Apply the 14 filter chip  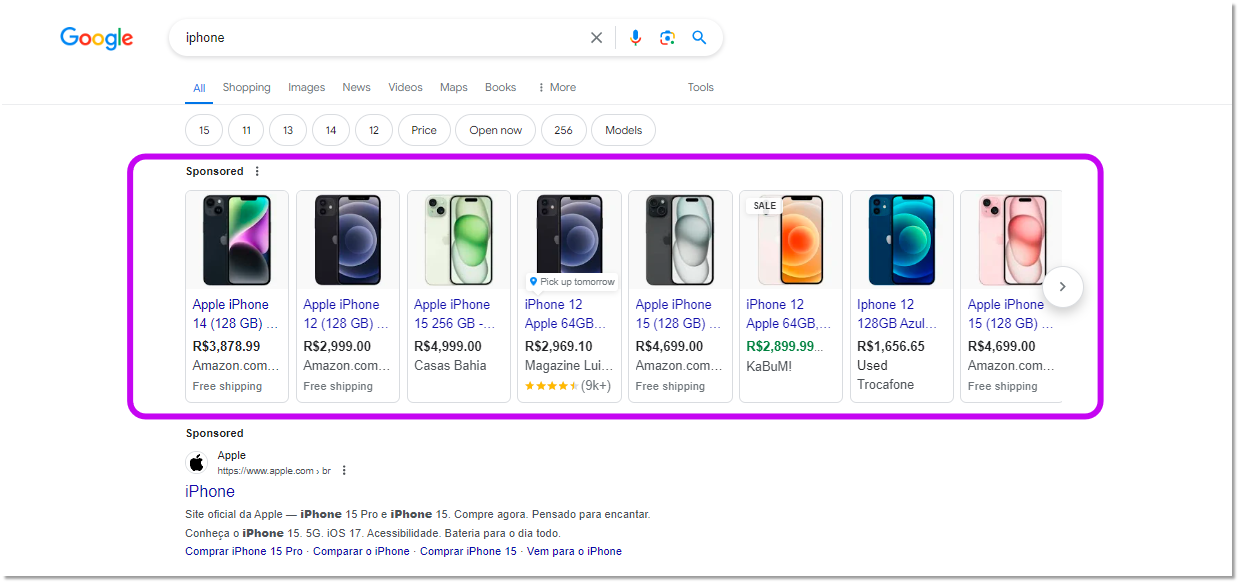331,130
